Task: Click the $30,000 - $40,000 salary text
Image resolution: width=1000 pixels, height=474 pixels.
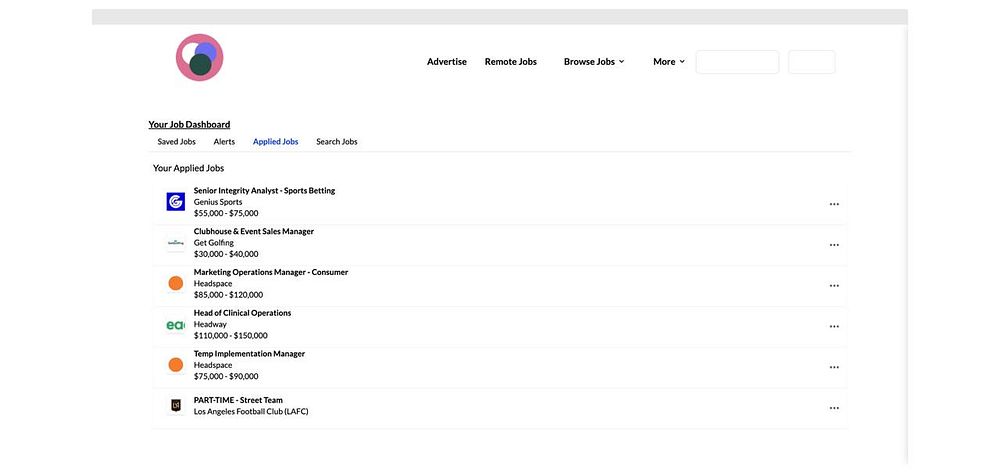Action: [x=226, y=255]
